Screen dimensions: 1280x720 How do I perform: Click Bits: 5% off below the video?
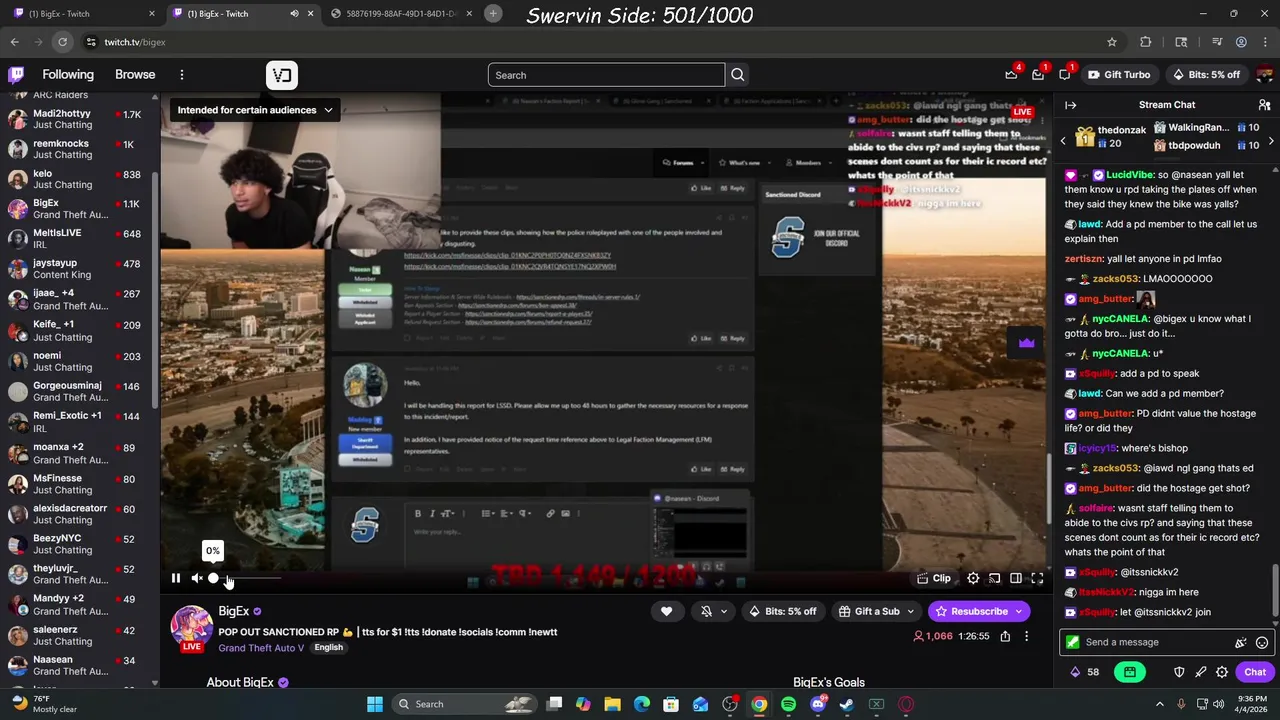(783, 611)
